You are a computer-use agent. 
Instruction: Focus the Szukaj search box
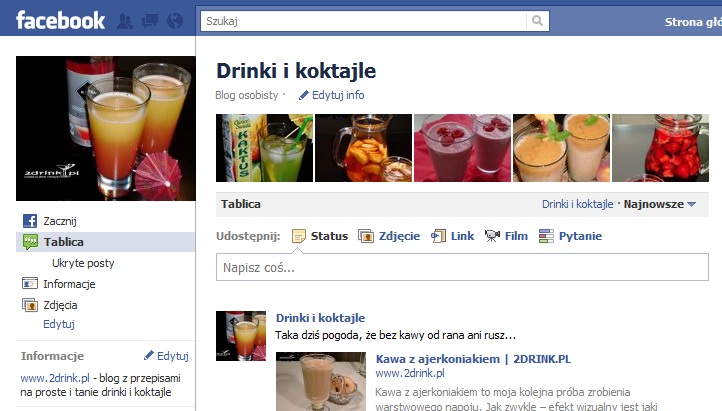click(364, 21)
